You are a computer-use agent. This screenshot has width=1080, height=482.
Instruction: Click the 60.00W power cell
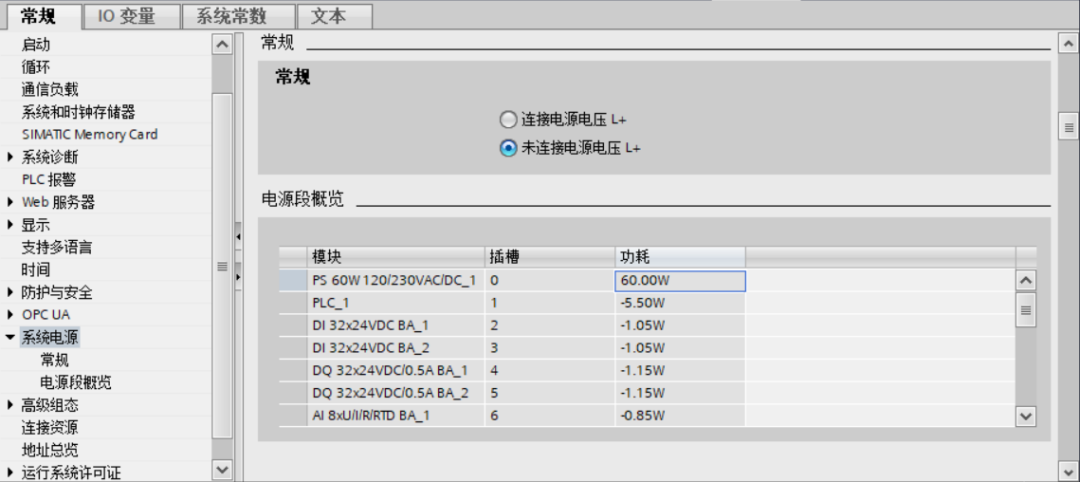click(680, 281)
